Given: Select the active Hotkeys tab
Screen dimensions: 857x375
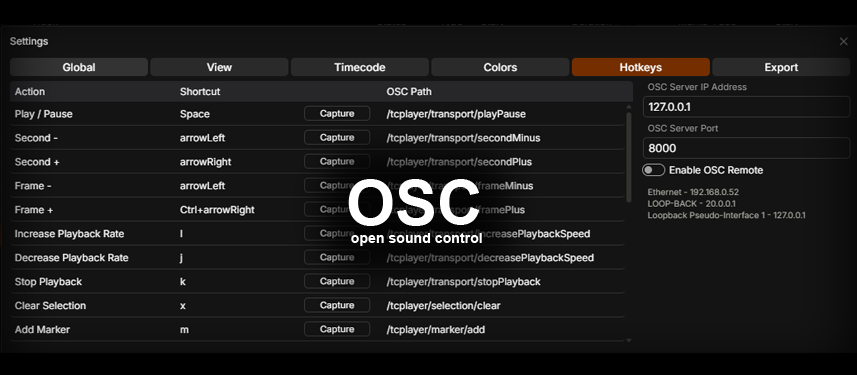Looking at the screenshot, I should tap(641, 67).
